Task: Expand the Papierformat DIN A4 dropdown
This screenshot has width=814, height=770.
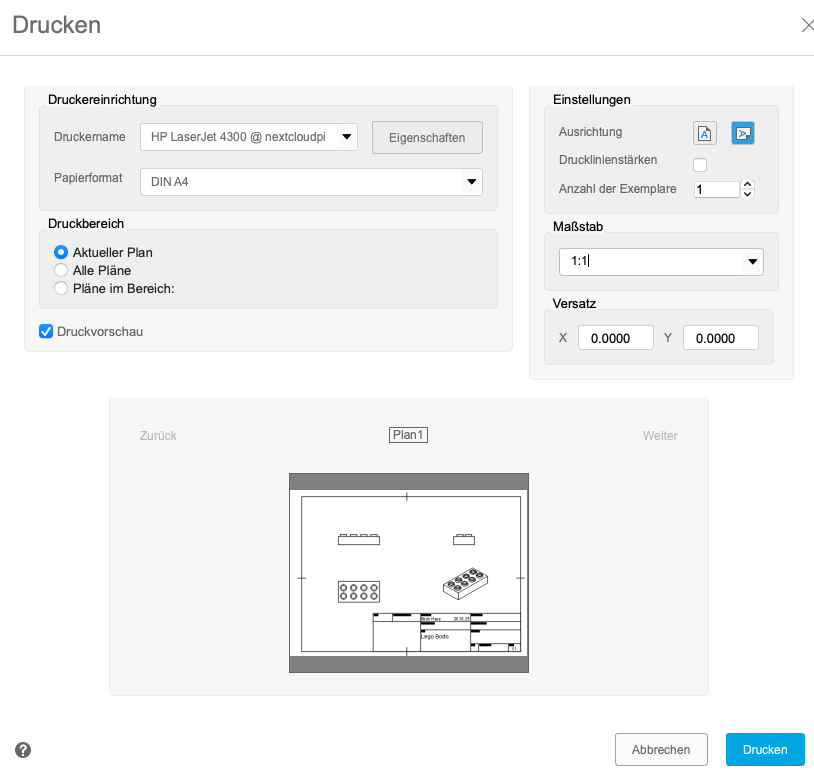Action: pyautogui.click(x=310, y=182)
